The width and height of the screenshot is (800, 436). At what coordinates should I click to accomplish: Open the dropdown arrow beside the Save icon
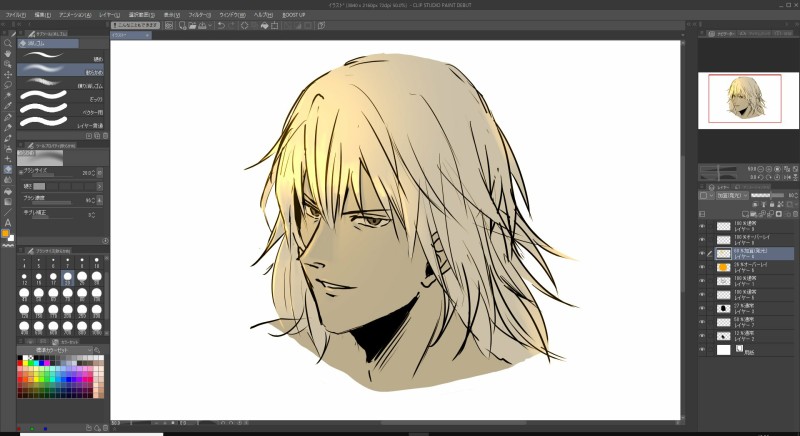pos(210,25)
